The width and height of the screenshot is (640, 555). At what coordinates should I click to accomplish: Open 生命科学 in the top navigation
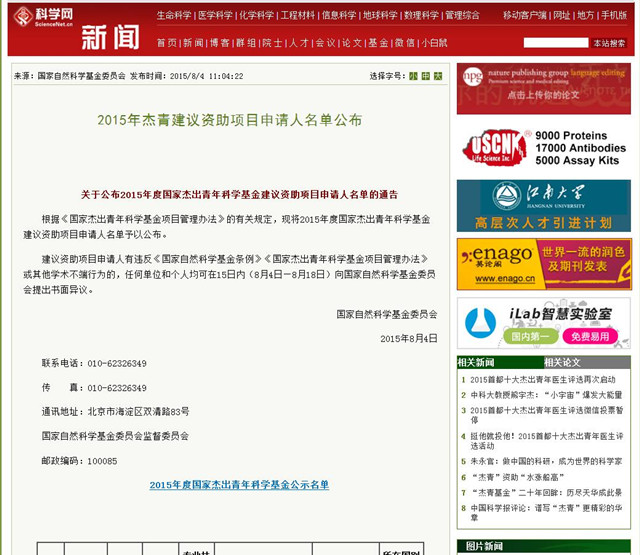[x=174, y=16]
